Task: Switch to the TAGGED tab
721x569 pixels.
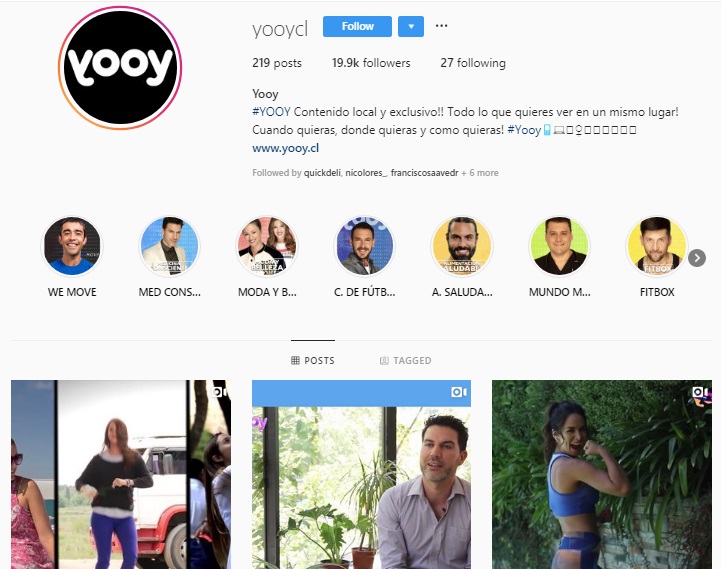Action: click(406, 360)
